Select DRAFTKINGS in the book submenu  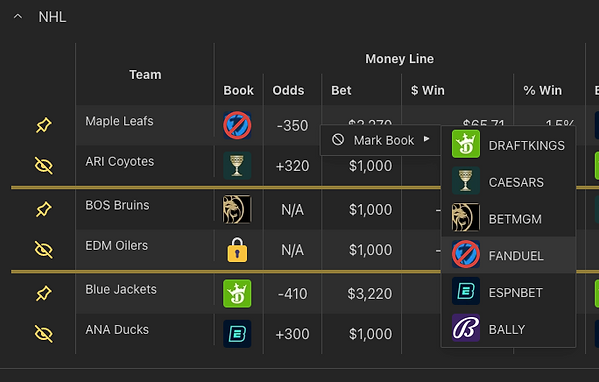[x=508, y=145]
